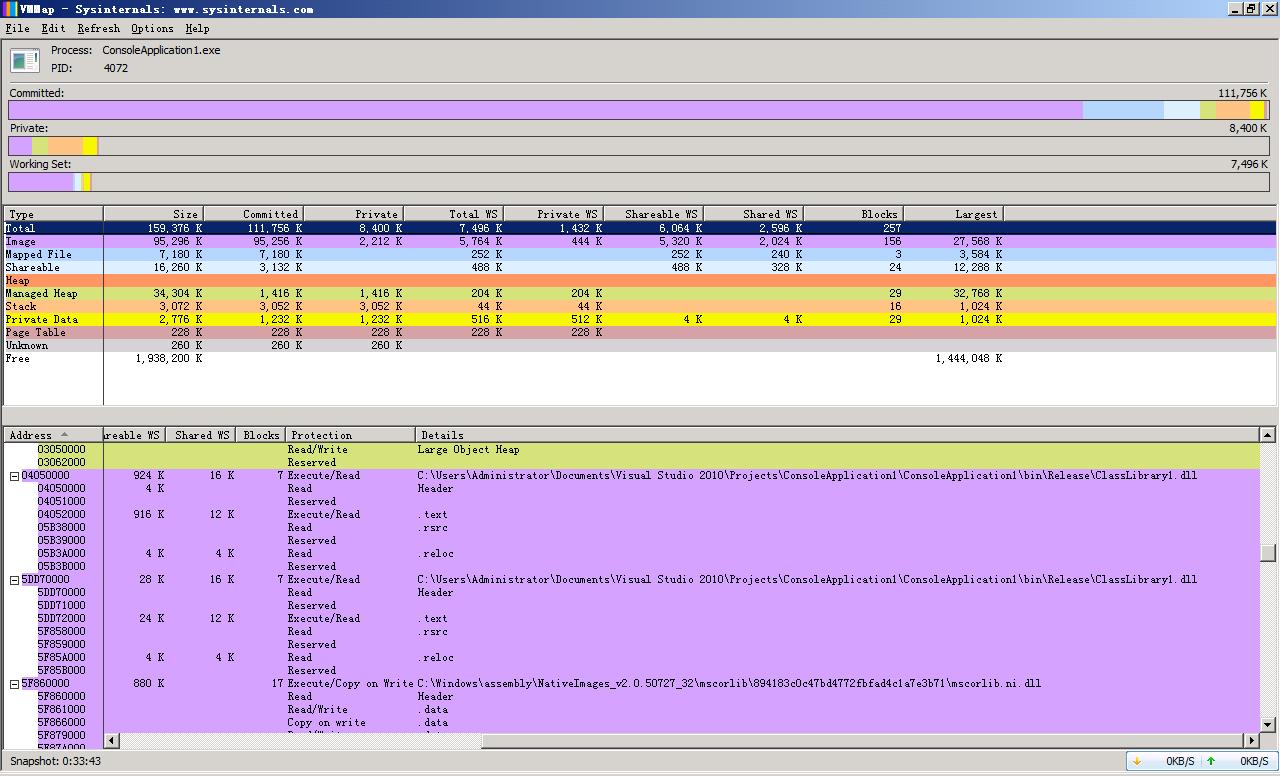1280x776 pixels.
Task: Collapse the 5F860000 mscorlib.ni.dll node
Action: (x=15, y=684)
